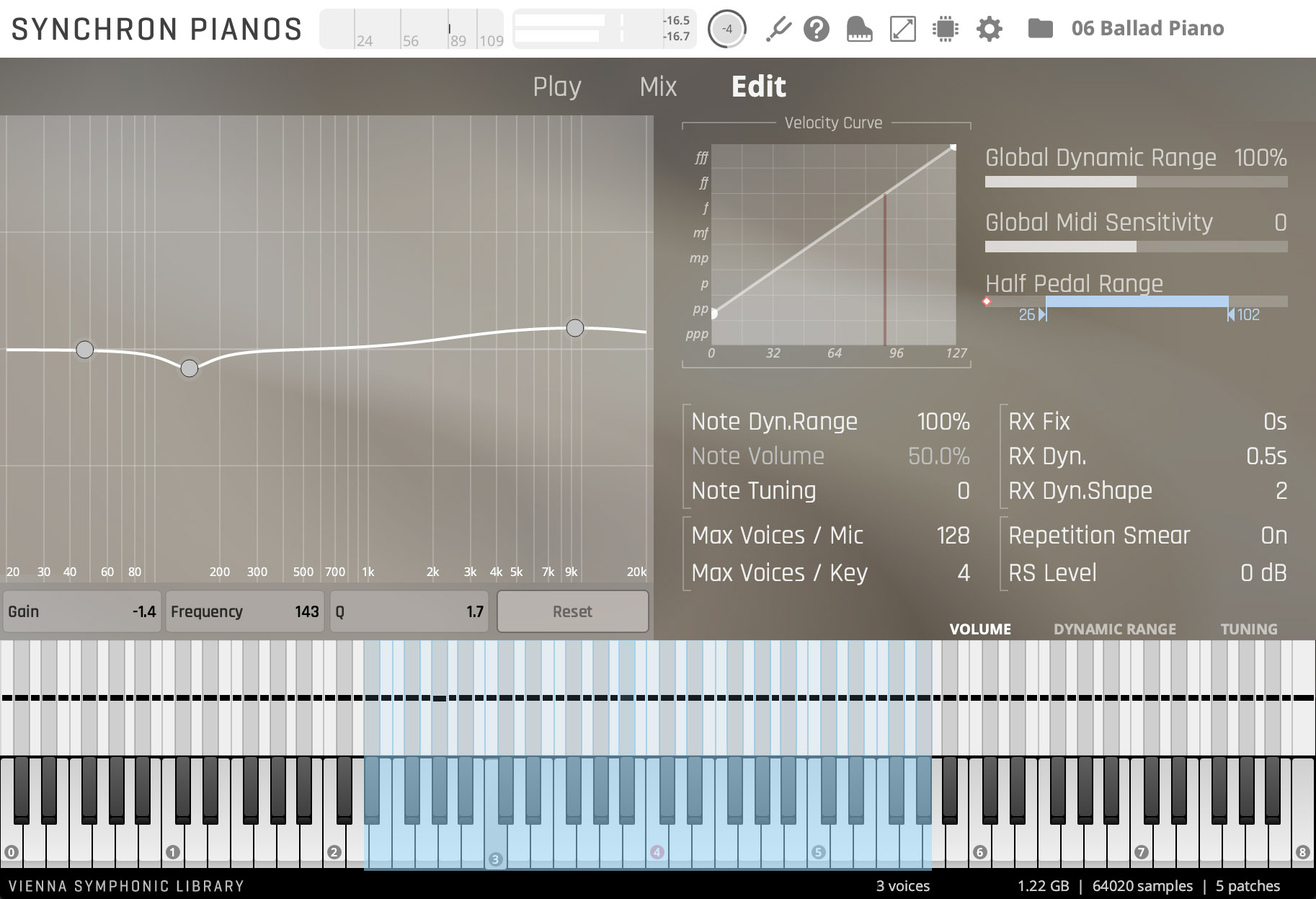The image size is (1316, 899).
Task: Click the resize window icon
Action: click(x=902, y=29)
